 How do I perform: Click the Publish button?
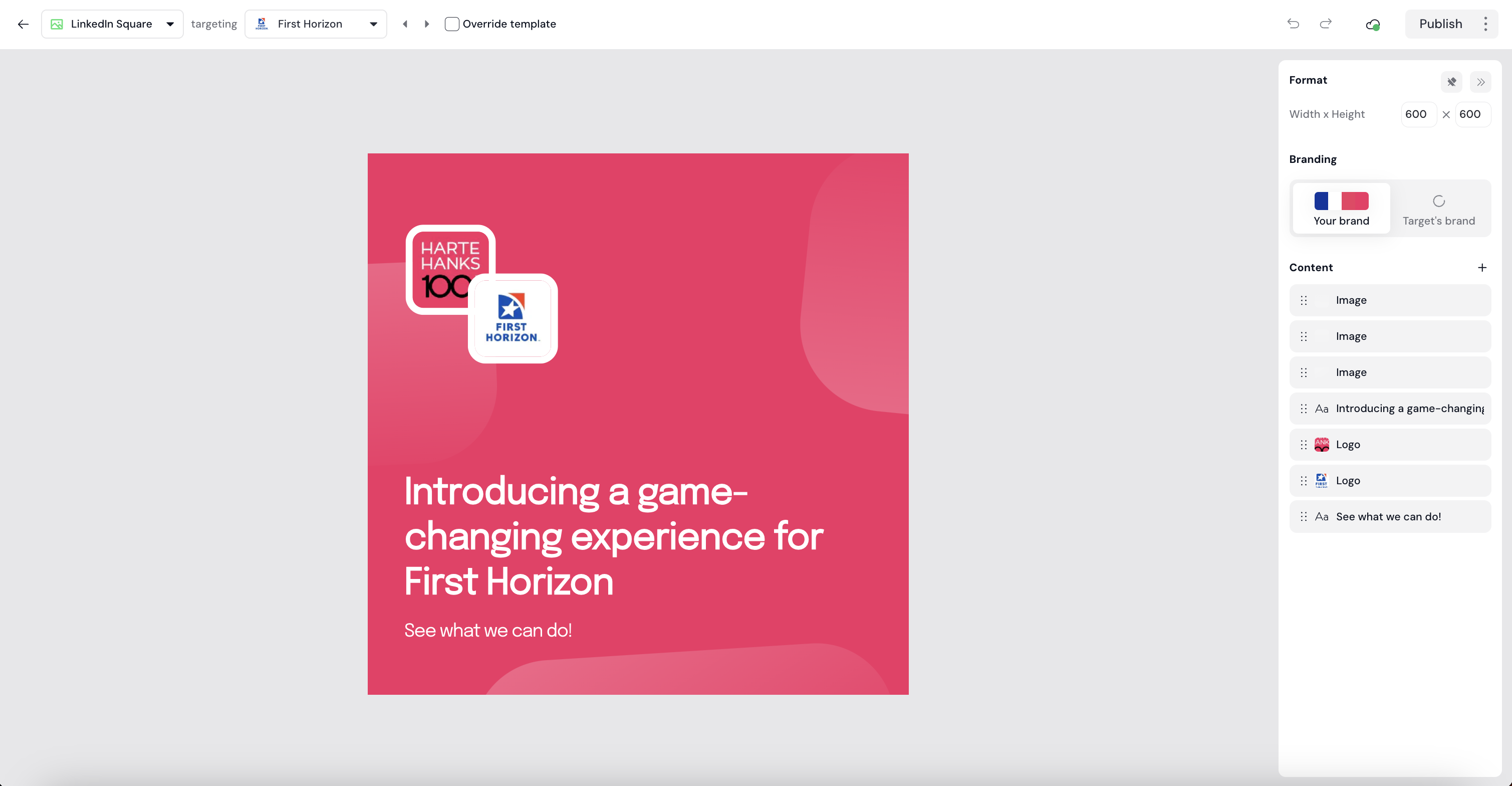[x=1440, y=24]
